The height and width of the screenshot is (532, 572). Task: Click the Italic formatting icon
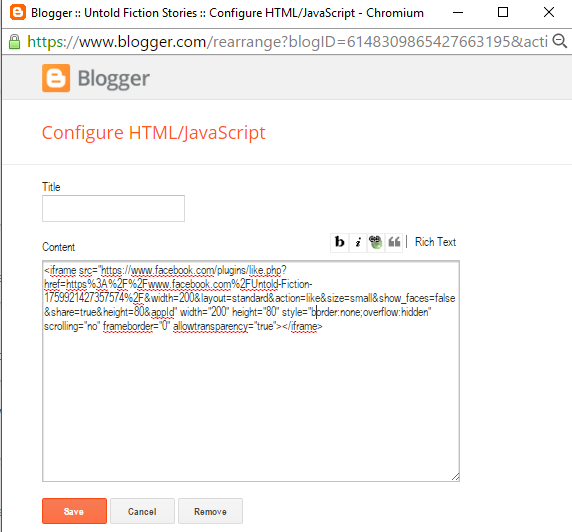click(358, 242)
